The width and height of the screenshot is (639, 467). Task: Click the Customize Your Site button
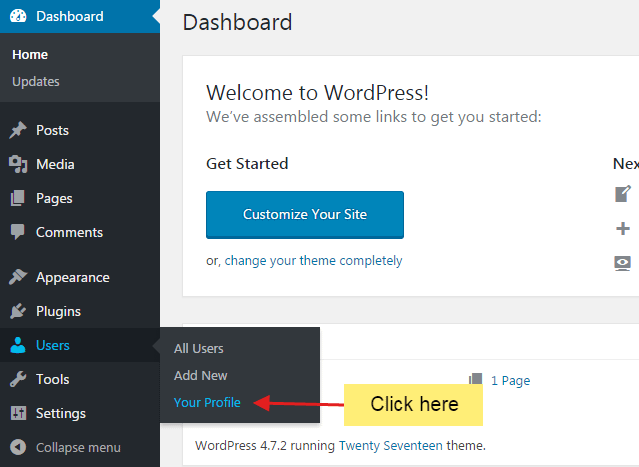[305, 215]
